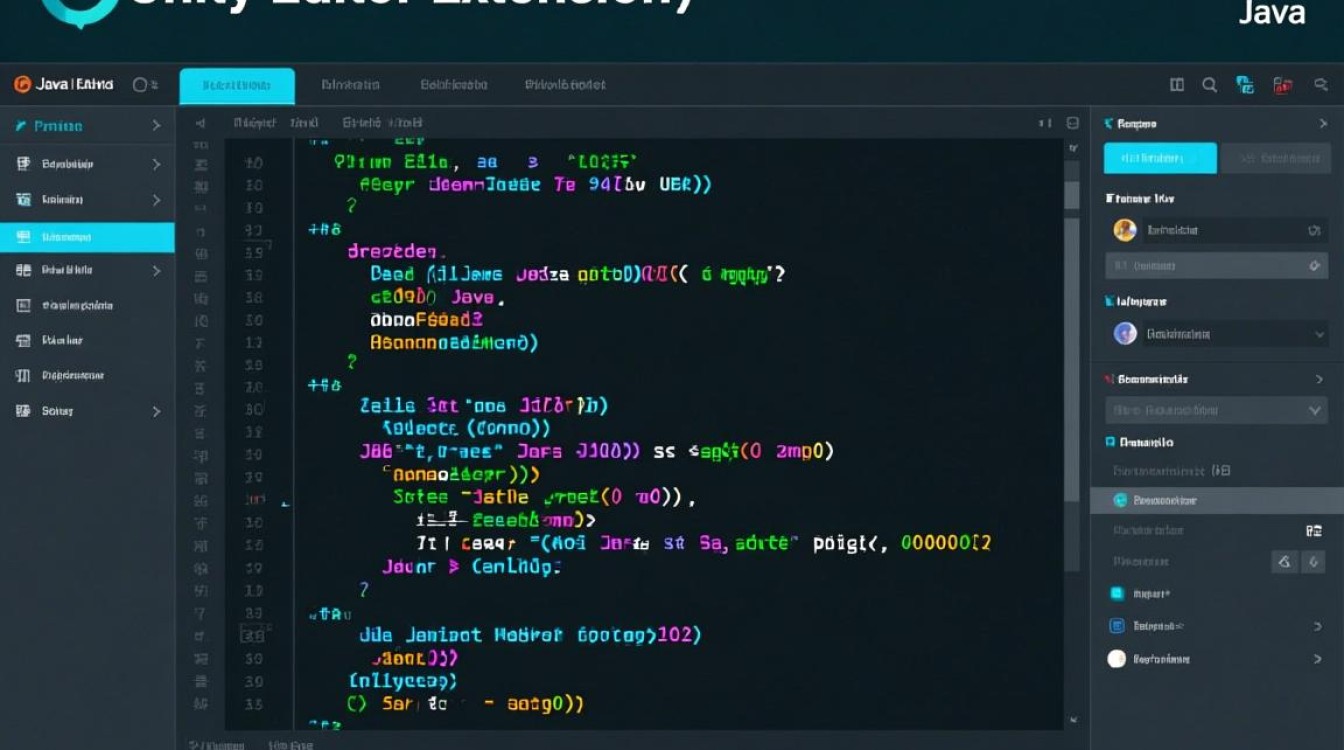The image size is (1344, 750).
Task: Toggle the cyan square checkbox in right panel
Action: pos(1117,594)
